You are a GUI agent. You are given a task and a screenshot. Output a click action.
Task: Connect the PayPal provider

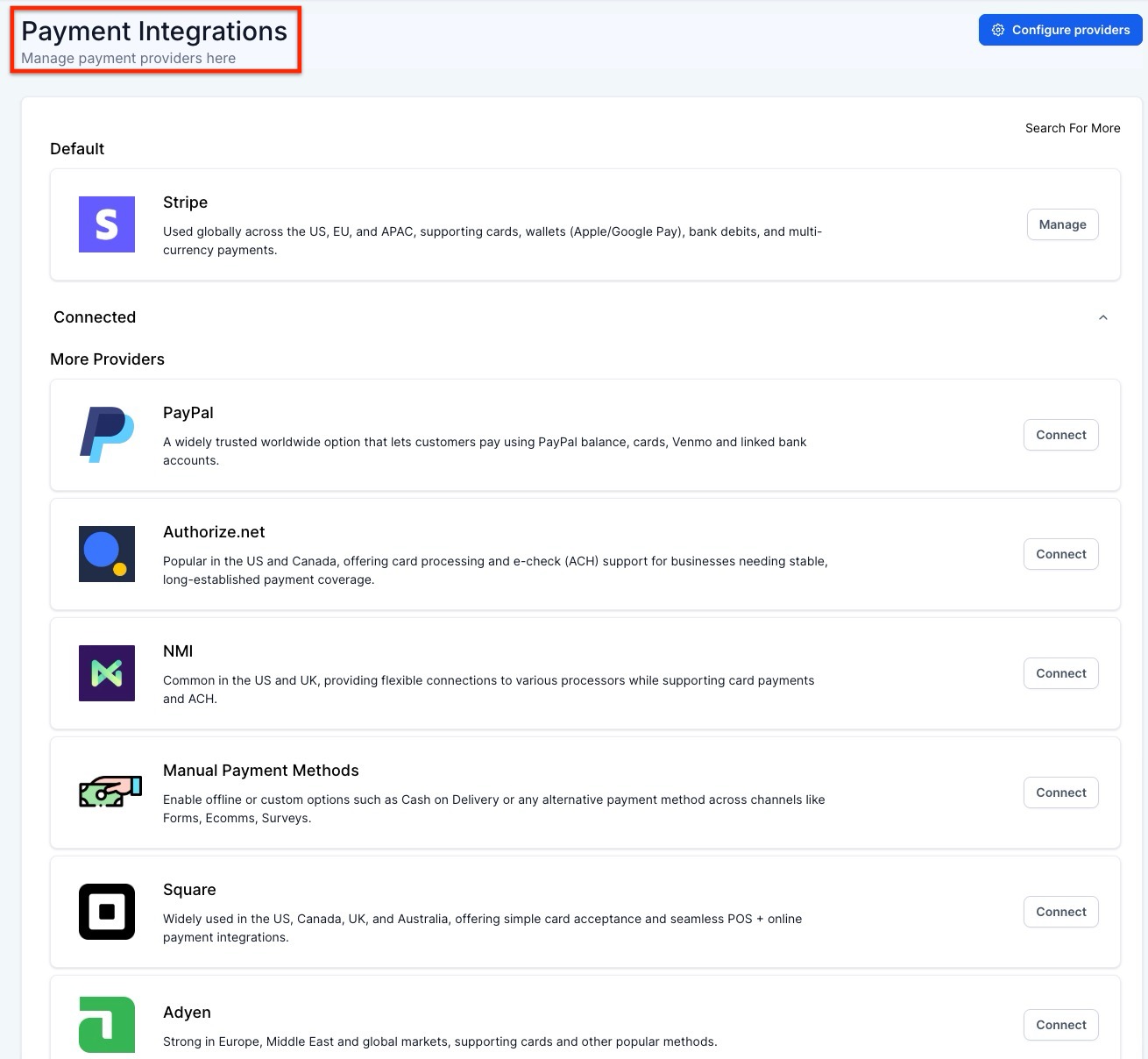1060,435
